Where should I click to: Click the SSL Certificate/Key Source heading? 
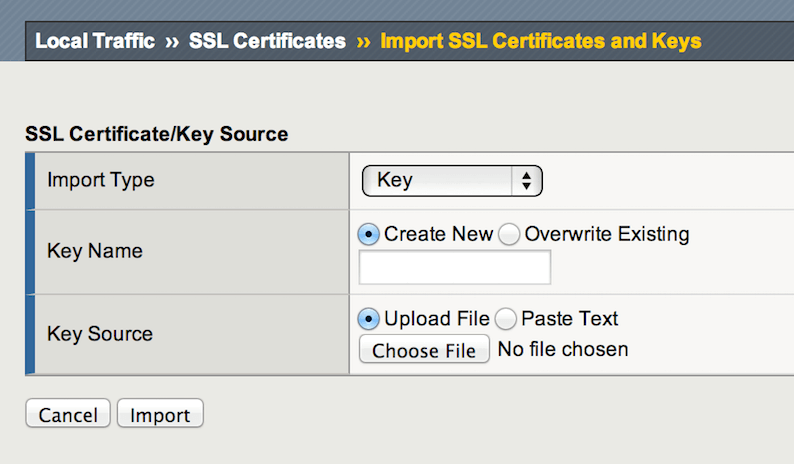[x=156, y=134]
